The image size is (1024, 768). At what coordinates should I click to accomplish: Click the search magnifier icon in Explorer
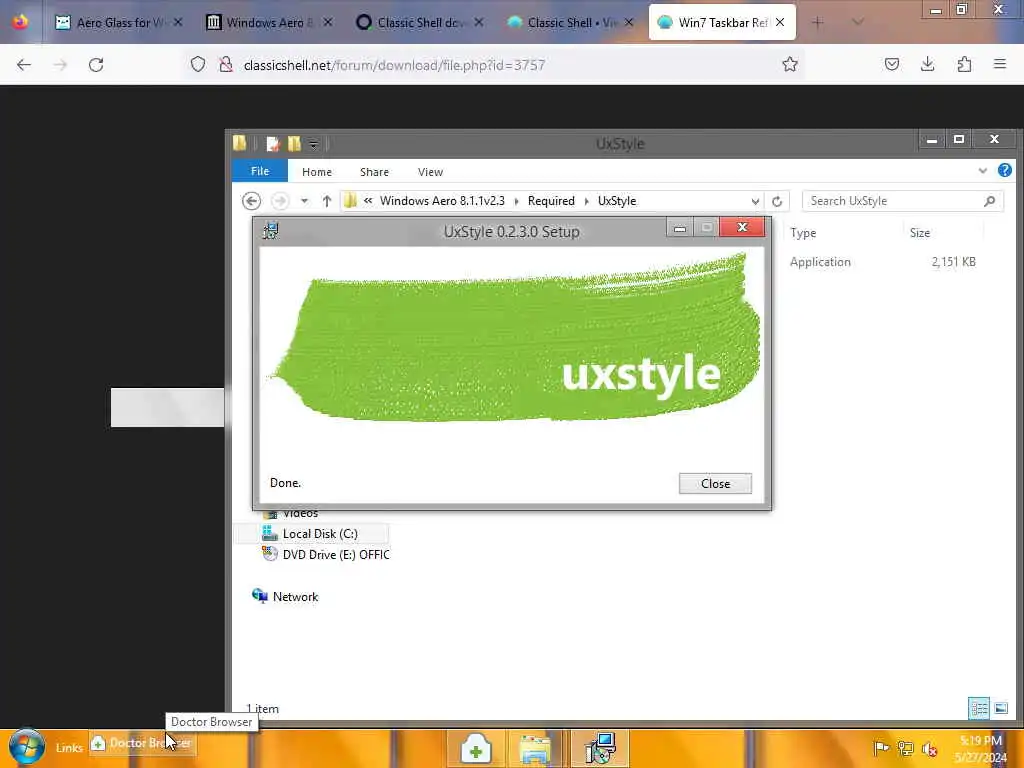click(989, 201)
